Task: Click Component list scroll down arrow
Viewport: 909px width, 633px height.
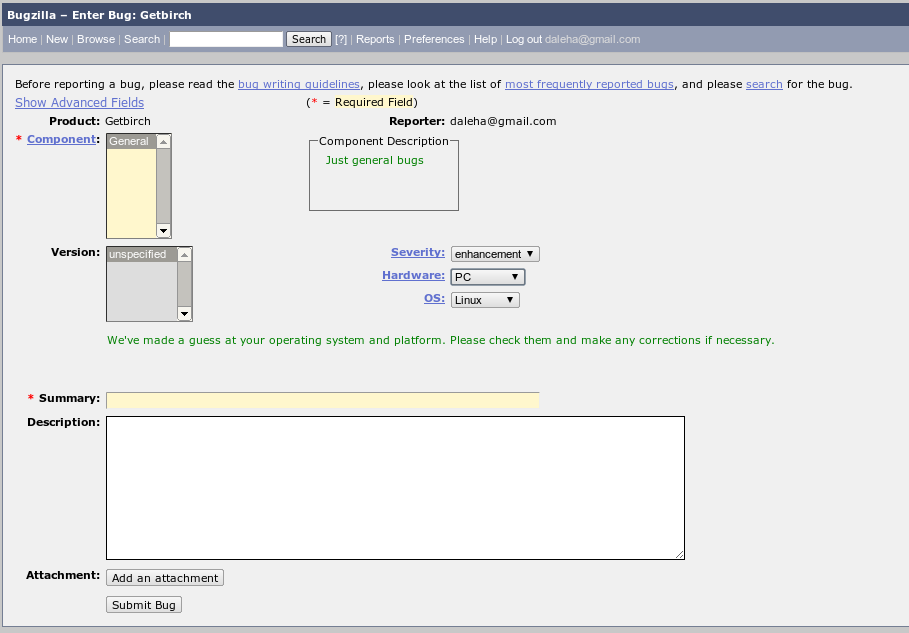Action: coord(163,231)
